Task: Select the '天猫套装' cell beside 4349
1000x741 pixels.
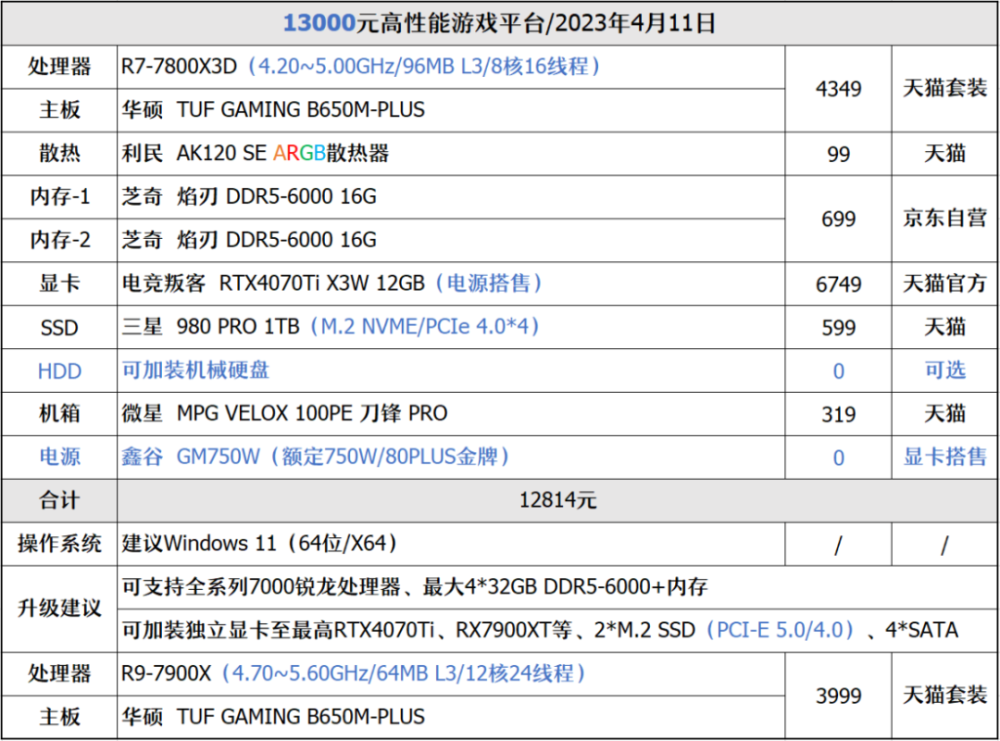Action: click(945, 89)
